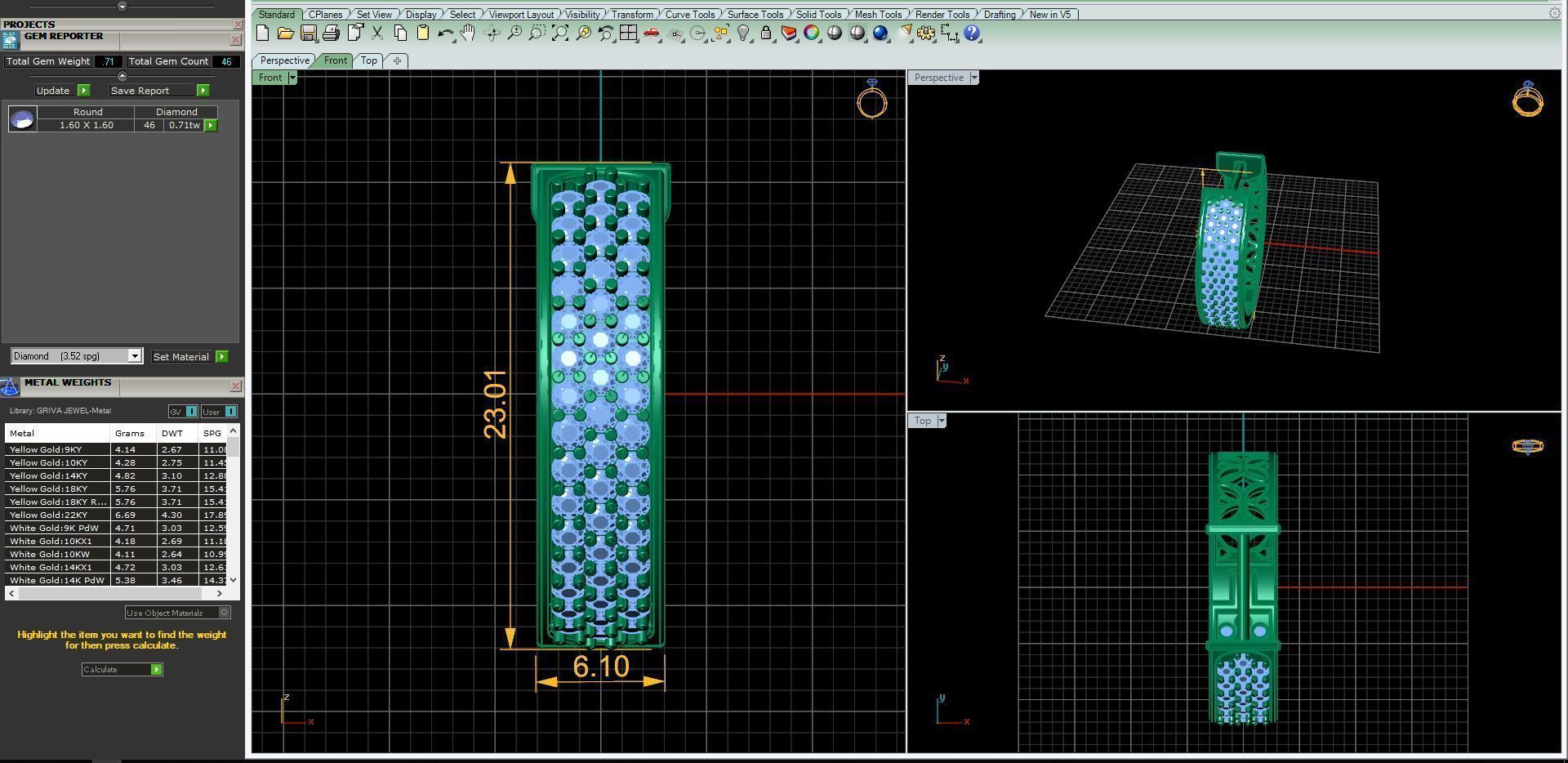
Task: Expand the 0.71tw diamond row arrow
Action: [x=211, y=125]
